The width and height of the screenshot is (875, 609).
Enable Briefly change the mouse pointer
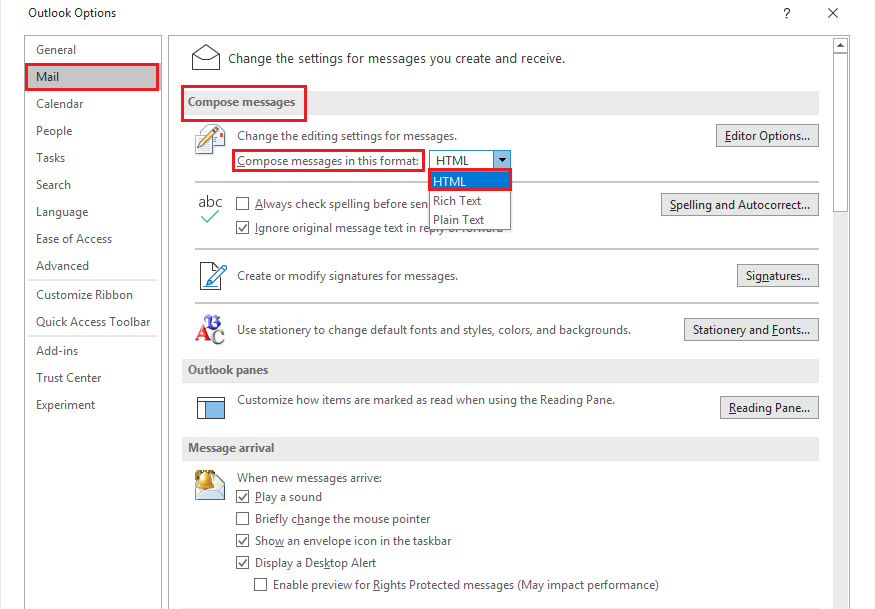[x=242, y=519]
